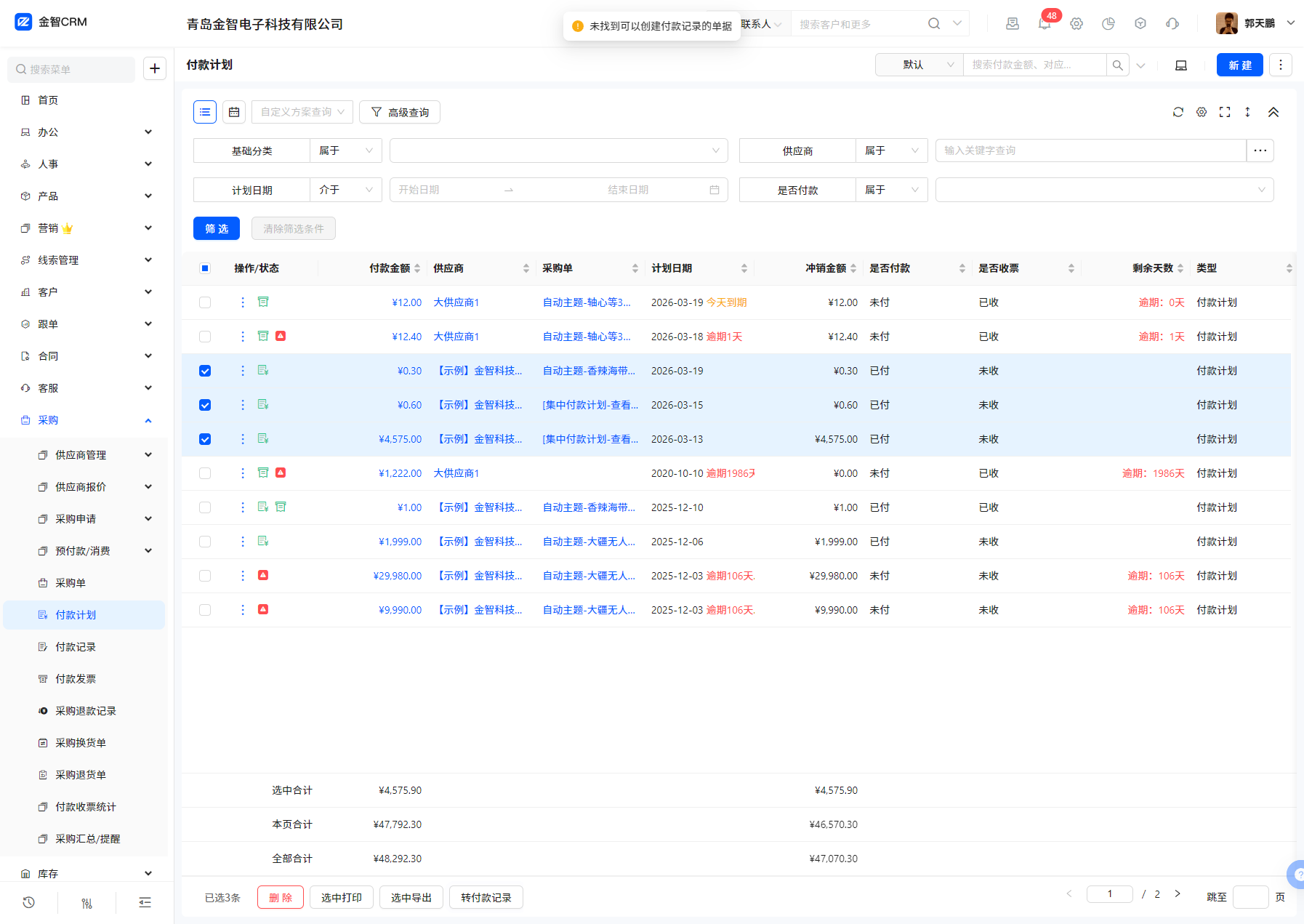Image resolution: width=1304 pixels, height=924 pixels.
Task: Open the 默认 dropdown in the header
Action: (x=919, y=65)
